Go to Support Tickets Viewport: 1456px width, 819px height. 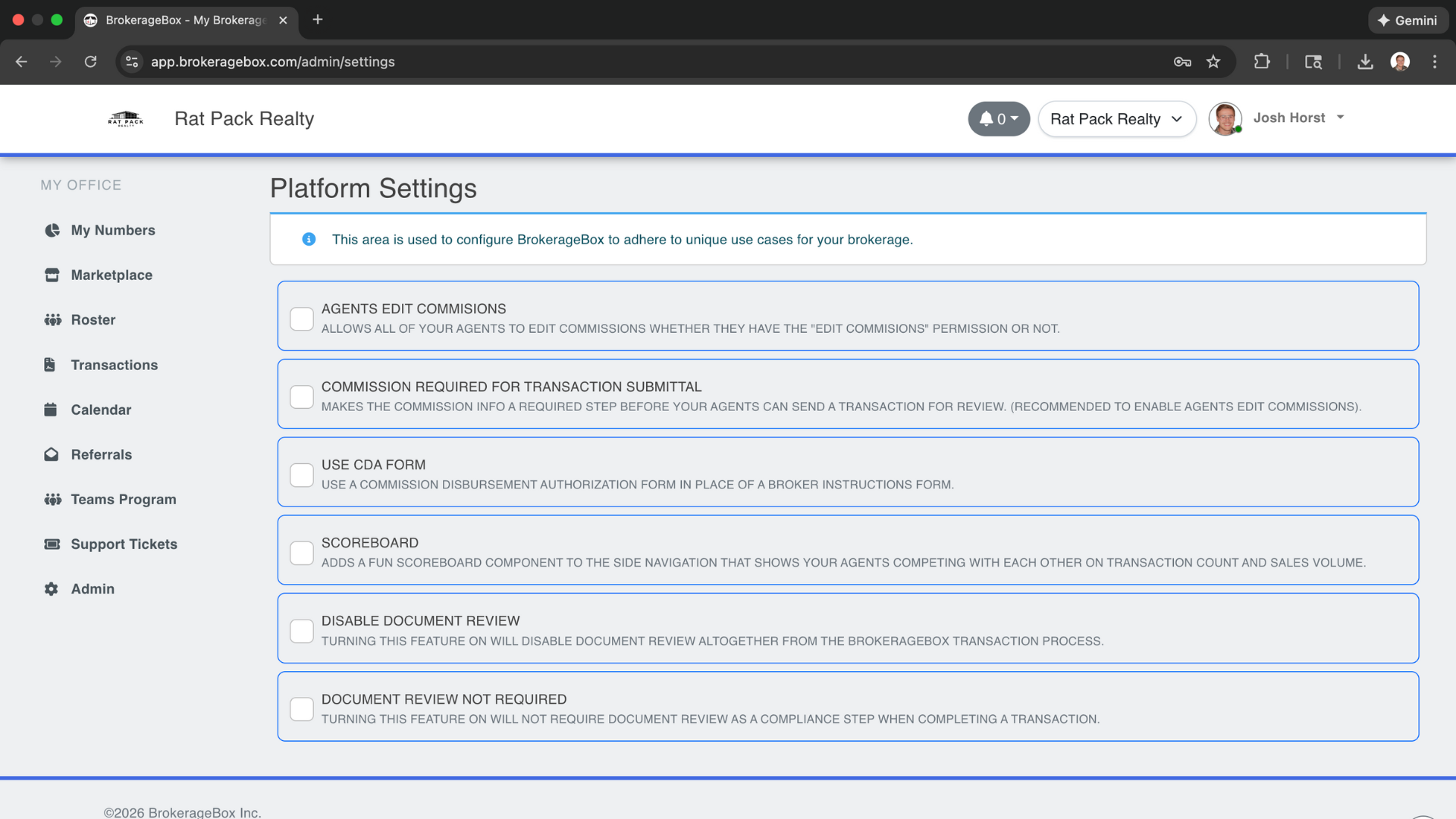click(x=124, y=544)
